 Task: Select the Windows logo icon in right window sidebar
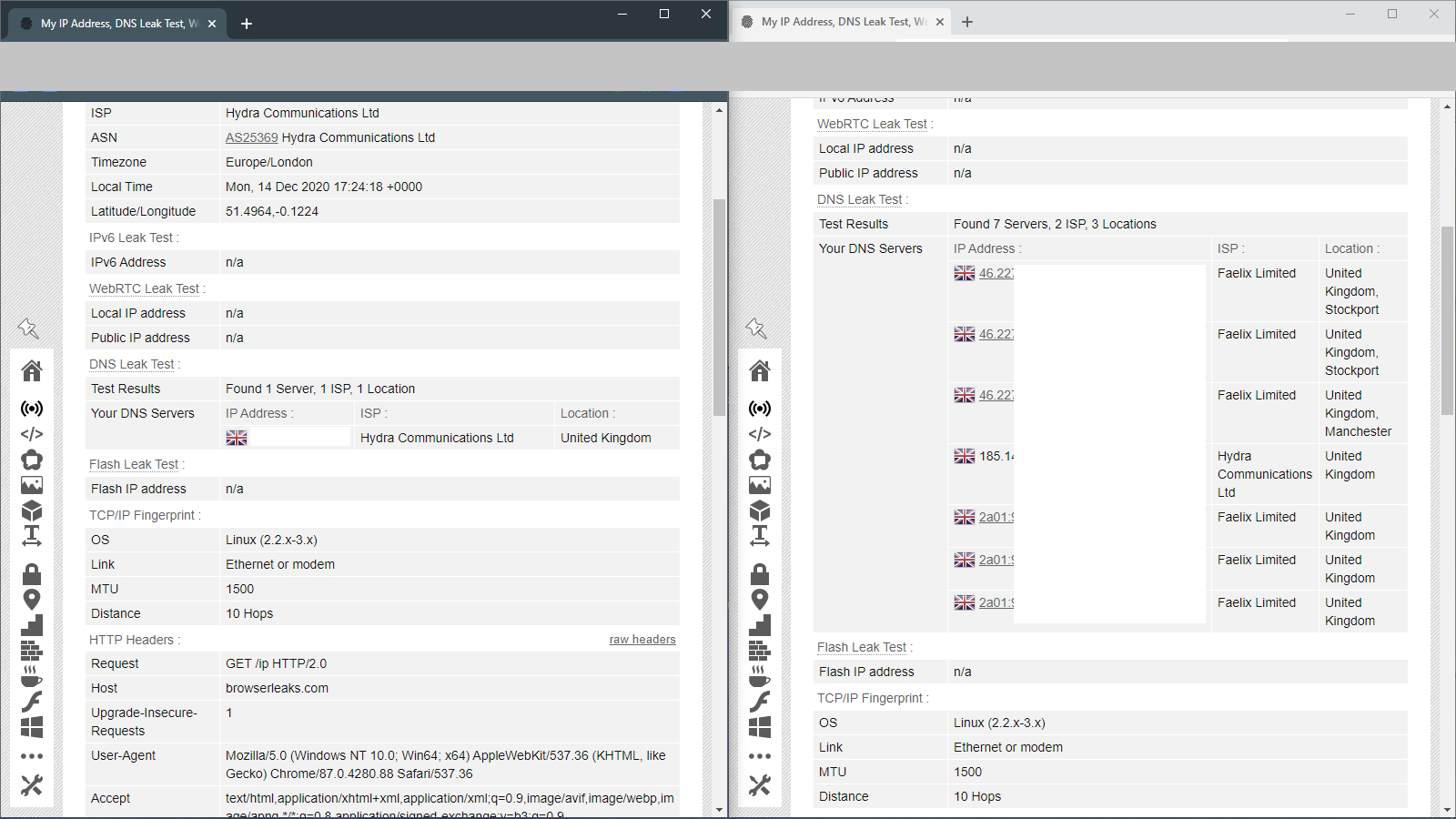760,727
